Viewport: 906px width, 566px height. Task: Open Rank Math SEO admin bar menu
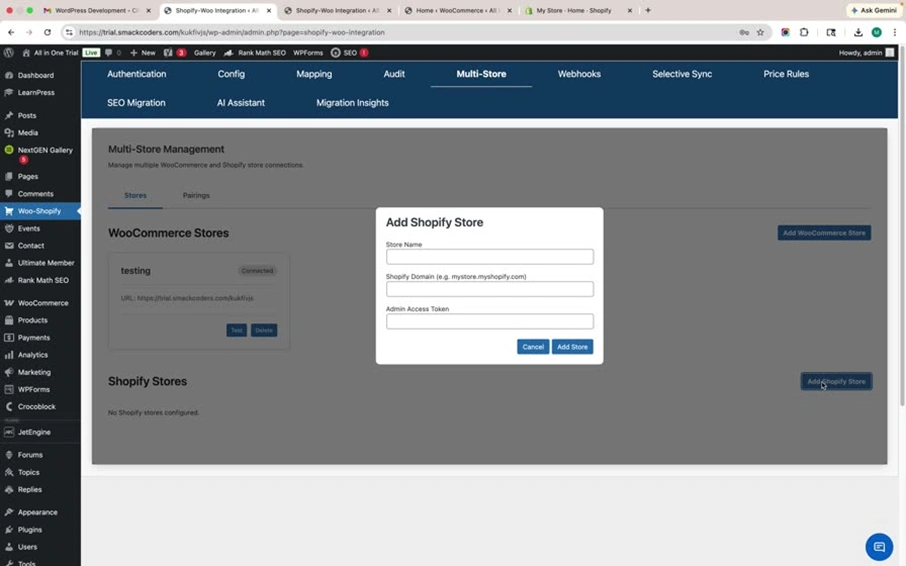(x=255, y=53)
